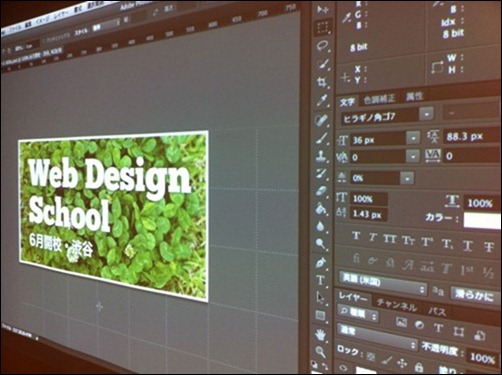Select the Pen tool
Screen dimensions: 502x375
[x=321, y=262]
